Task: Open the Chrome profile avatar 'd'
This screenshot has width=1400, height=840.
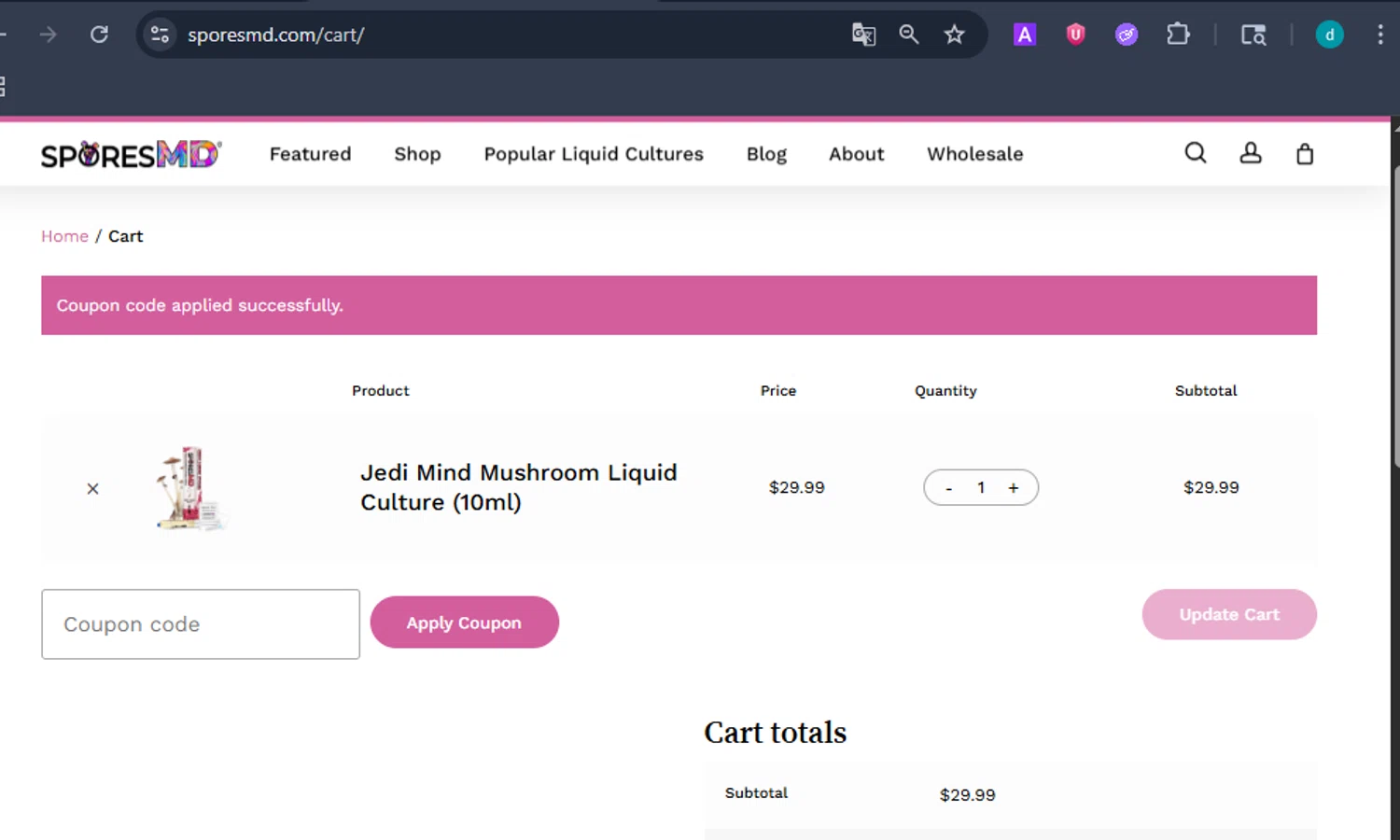Action: pyautogui.click(x=1329, y=35)
